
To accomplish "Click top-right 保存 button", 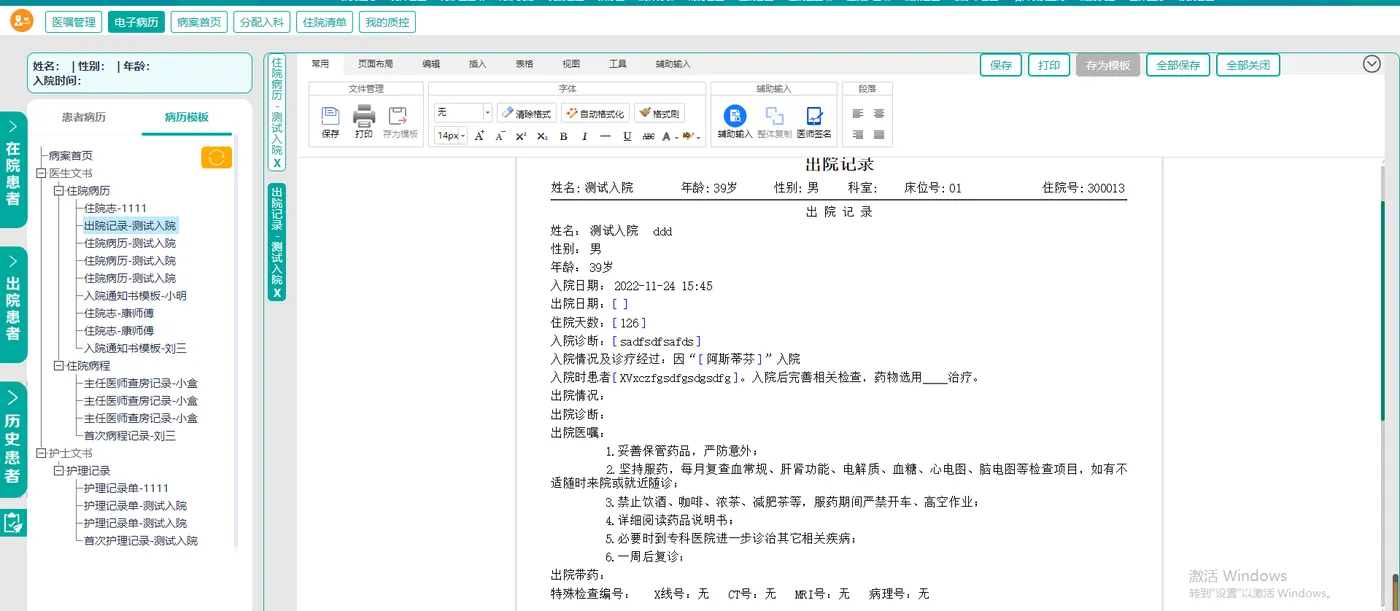I will click(1001, 65).
